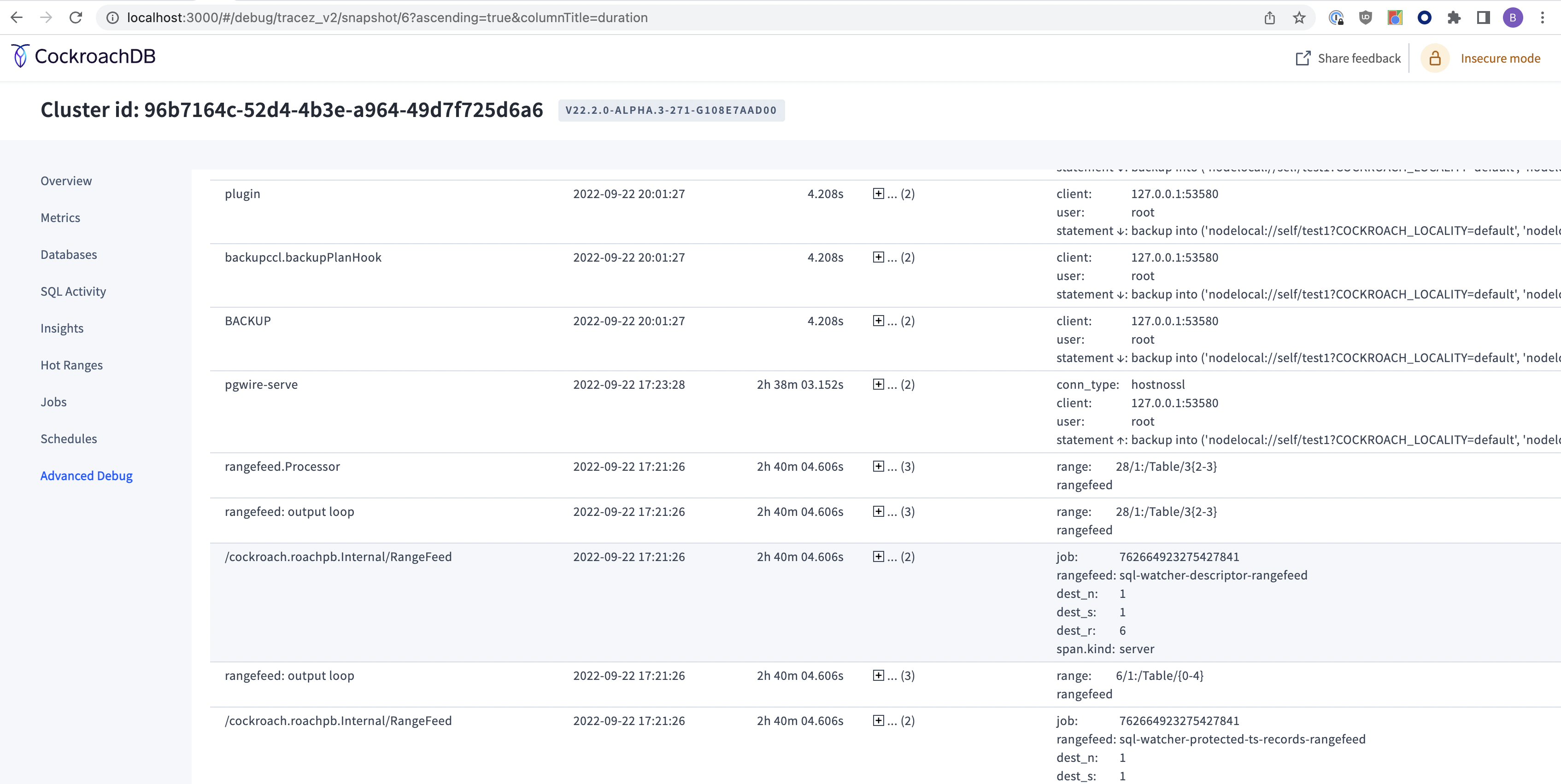This screenshot has width=1561, height=784.
Task: Click the Insecure mode link
Action: tap(1500, 59)
